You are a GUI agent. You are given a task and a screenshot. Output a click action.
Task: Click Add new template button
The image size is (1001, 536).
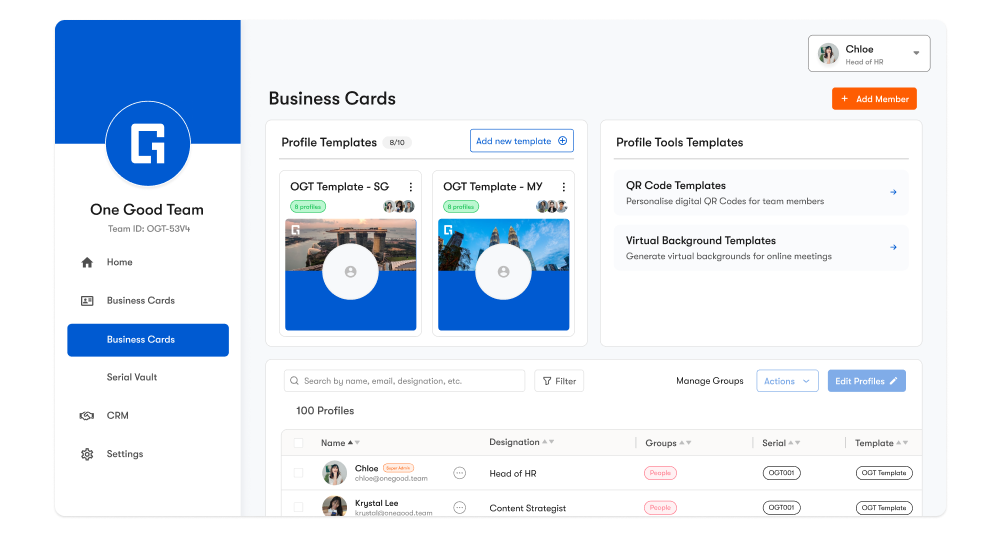pyautogui.click(x=521, y=141)
